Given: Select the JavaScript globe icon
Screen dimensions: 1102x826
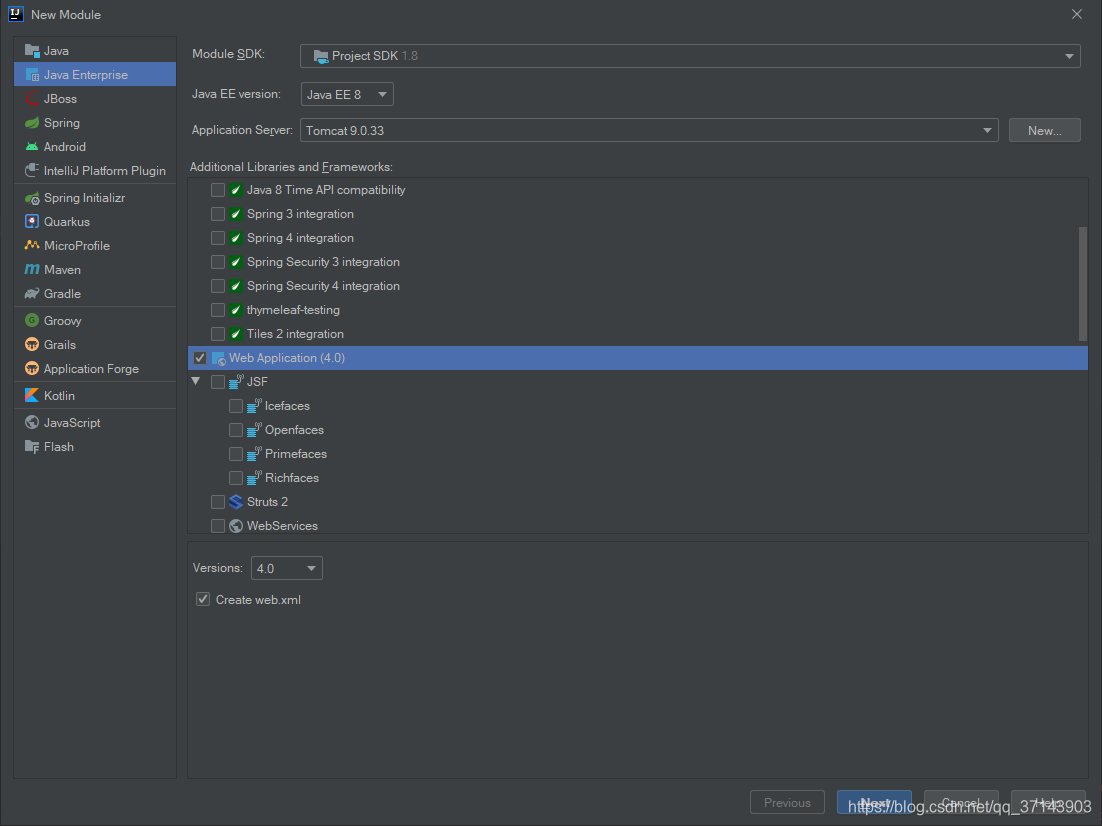Looking at the screenshot, I should (32, 422).
